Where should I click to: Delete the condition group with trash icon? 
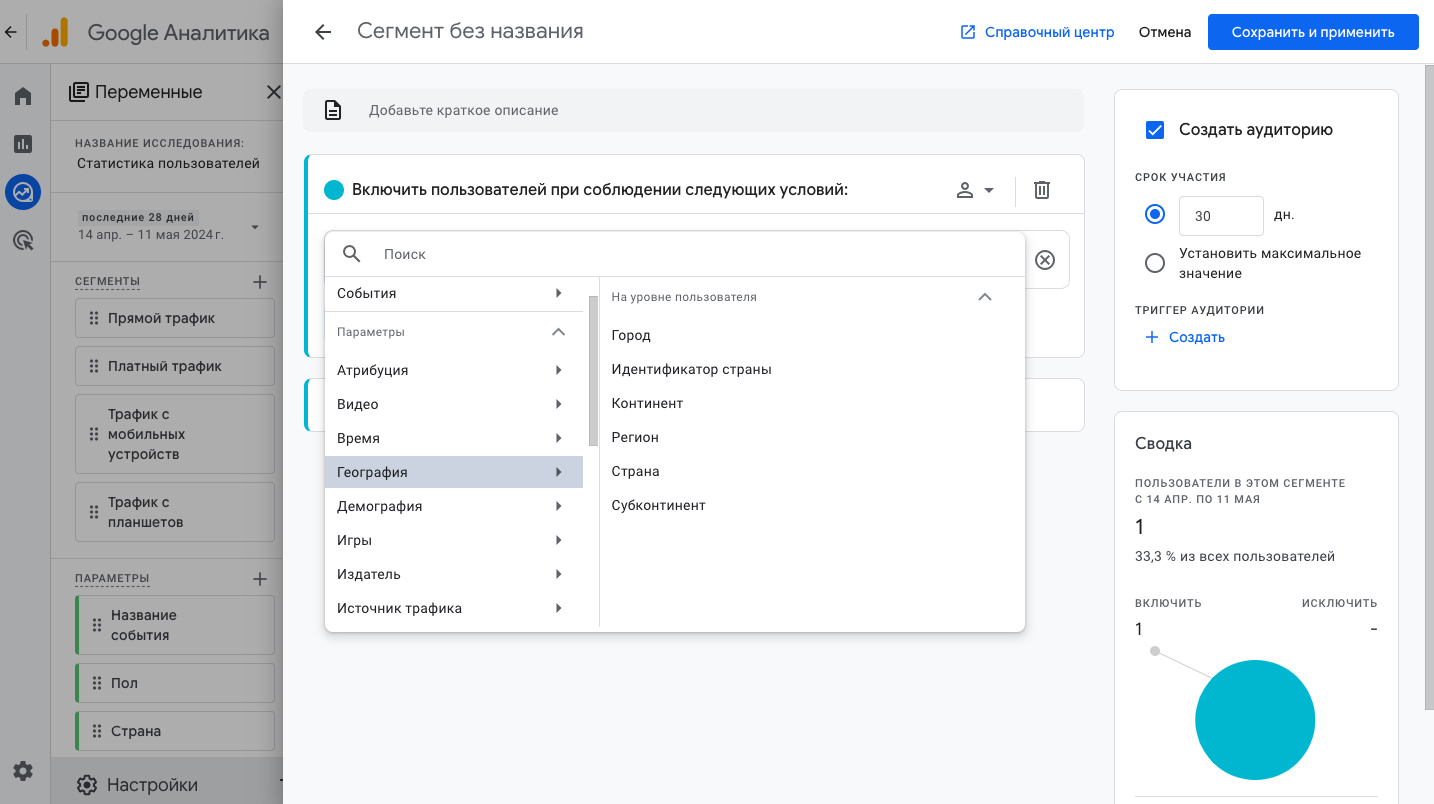1042,190
